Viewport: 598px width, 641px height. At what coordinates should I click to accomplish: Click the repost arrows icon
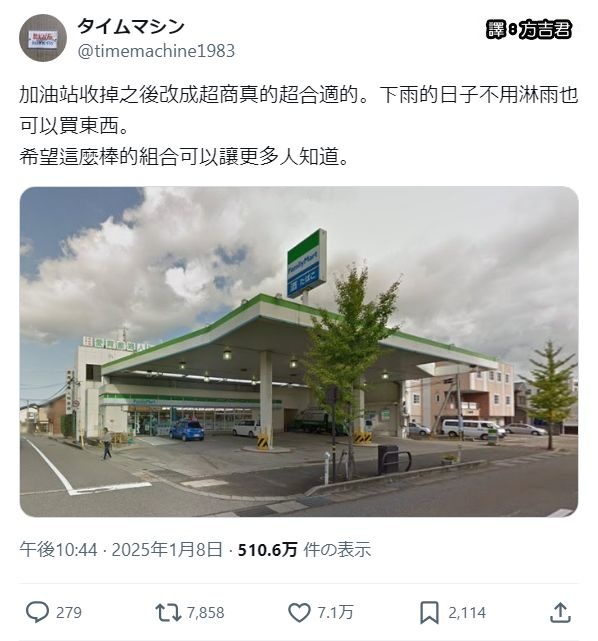tap(168, 612)
